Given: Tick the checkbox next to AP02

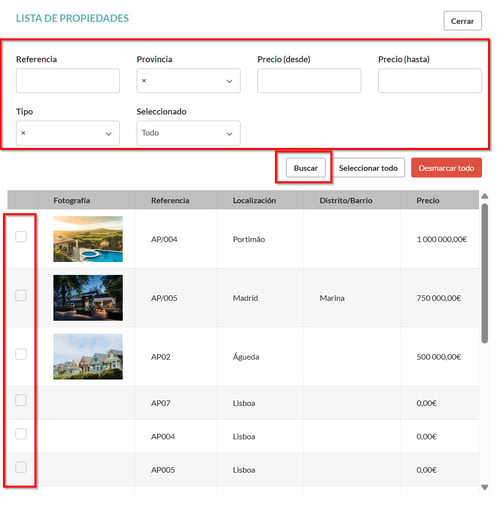Looking at the screenshot, I should click(21, 354).
